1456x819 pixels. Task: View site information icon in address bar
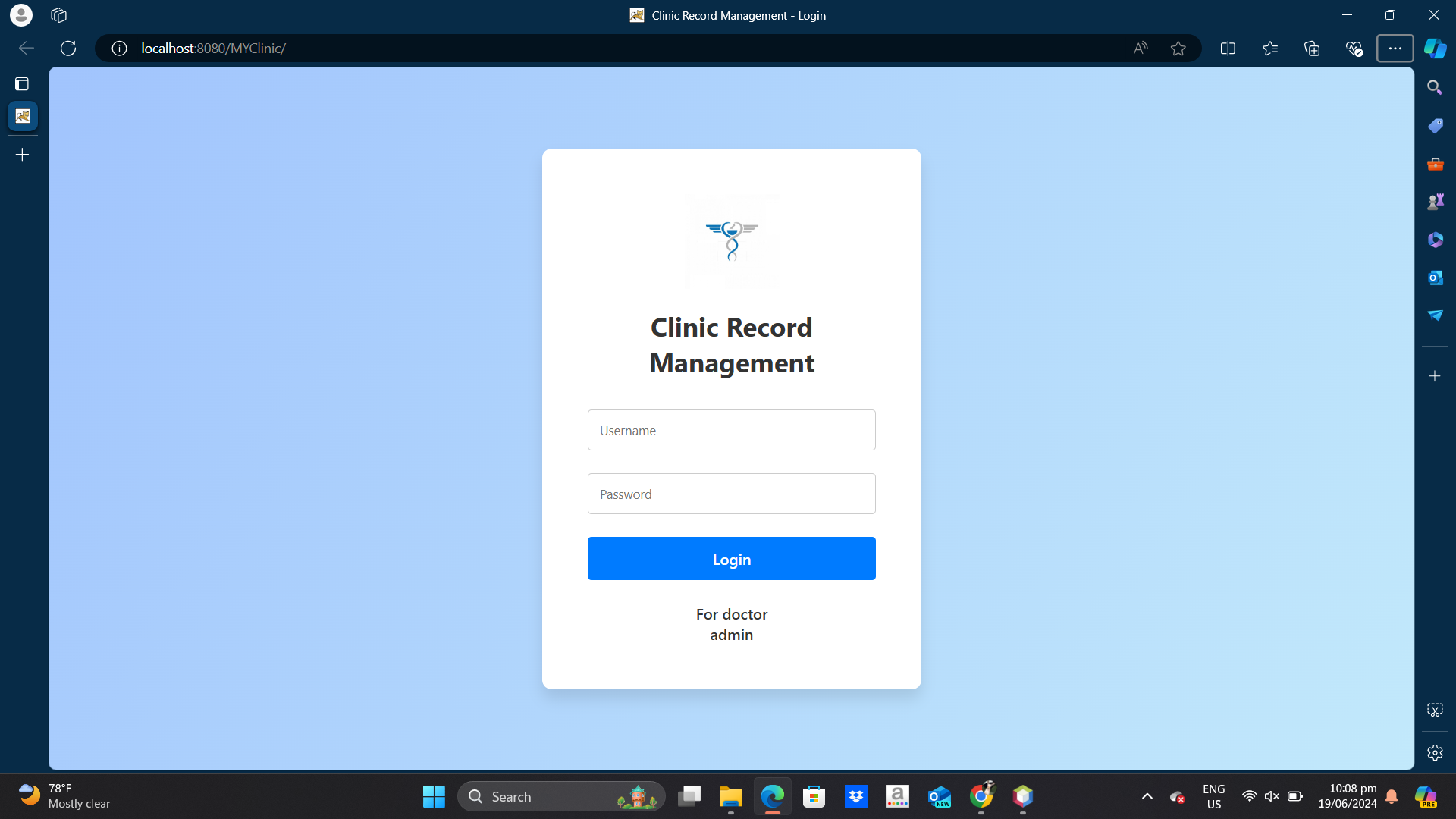click(x=119, y=49)
